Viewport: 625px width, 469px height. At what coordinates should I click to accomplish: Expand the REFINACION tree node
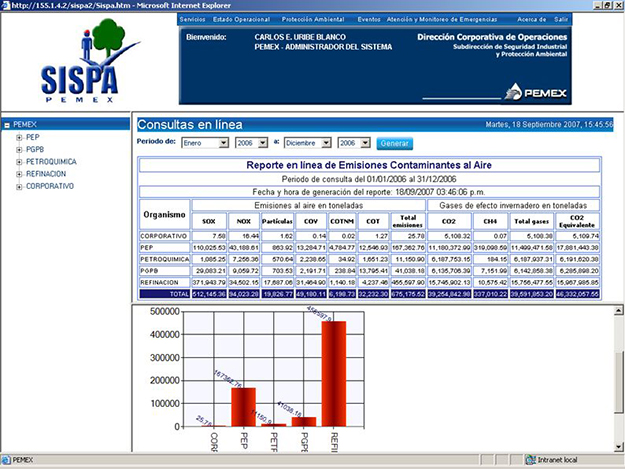[19, 174]
